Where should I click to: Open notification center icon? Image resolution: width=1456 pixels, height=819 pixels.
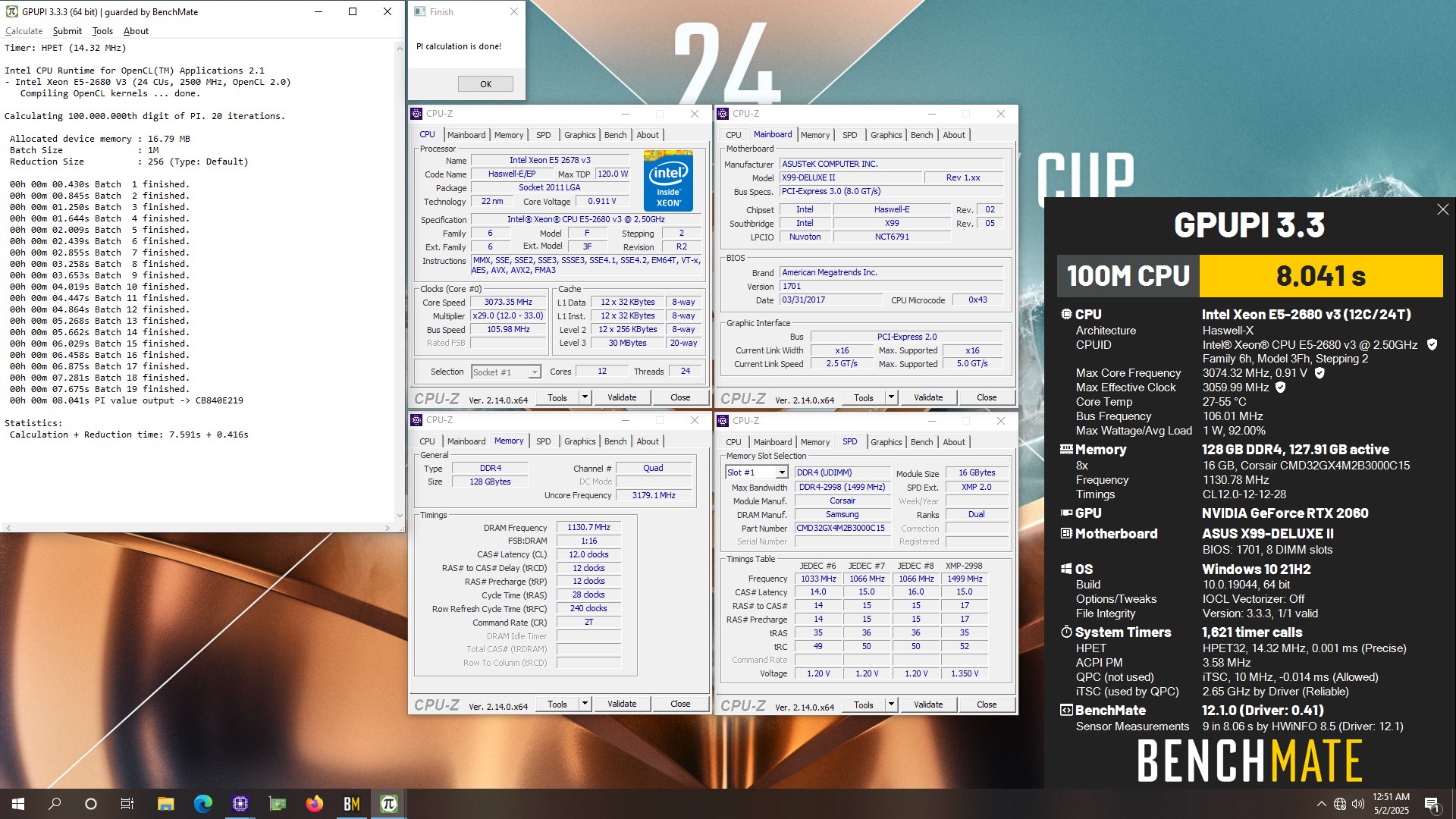click(x=1432, y=804)
